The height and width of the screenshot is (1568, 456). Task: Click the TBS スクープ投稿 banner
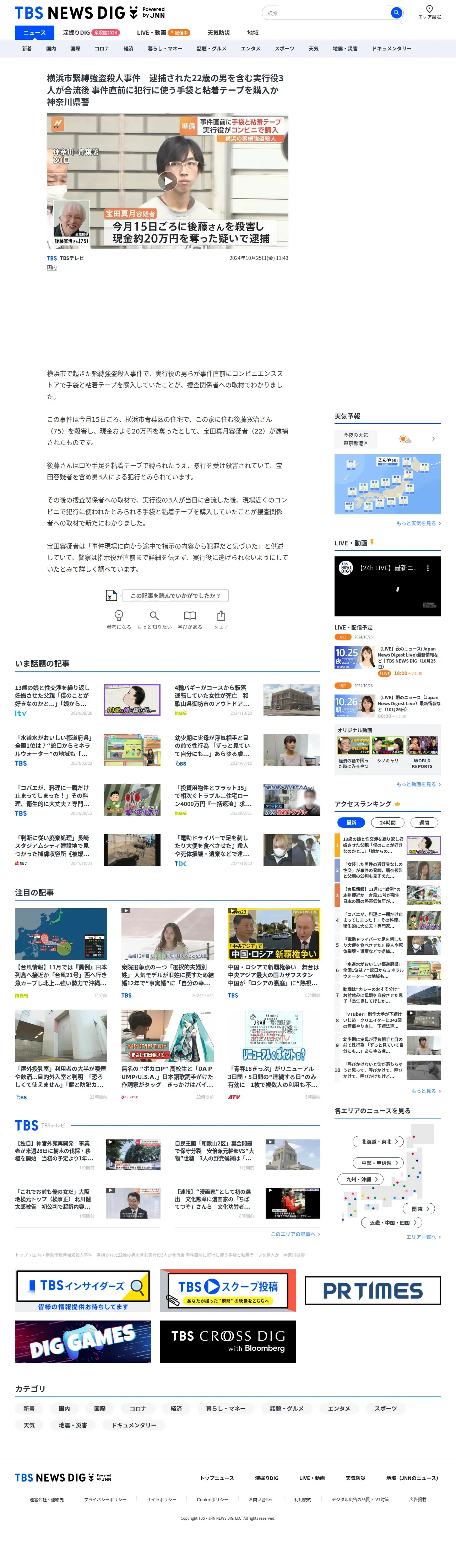tap(228, 1291)
